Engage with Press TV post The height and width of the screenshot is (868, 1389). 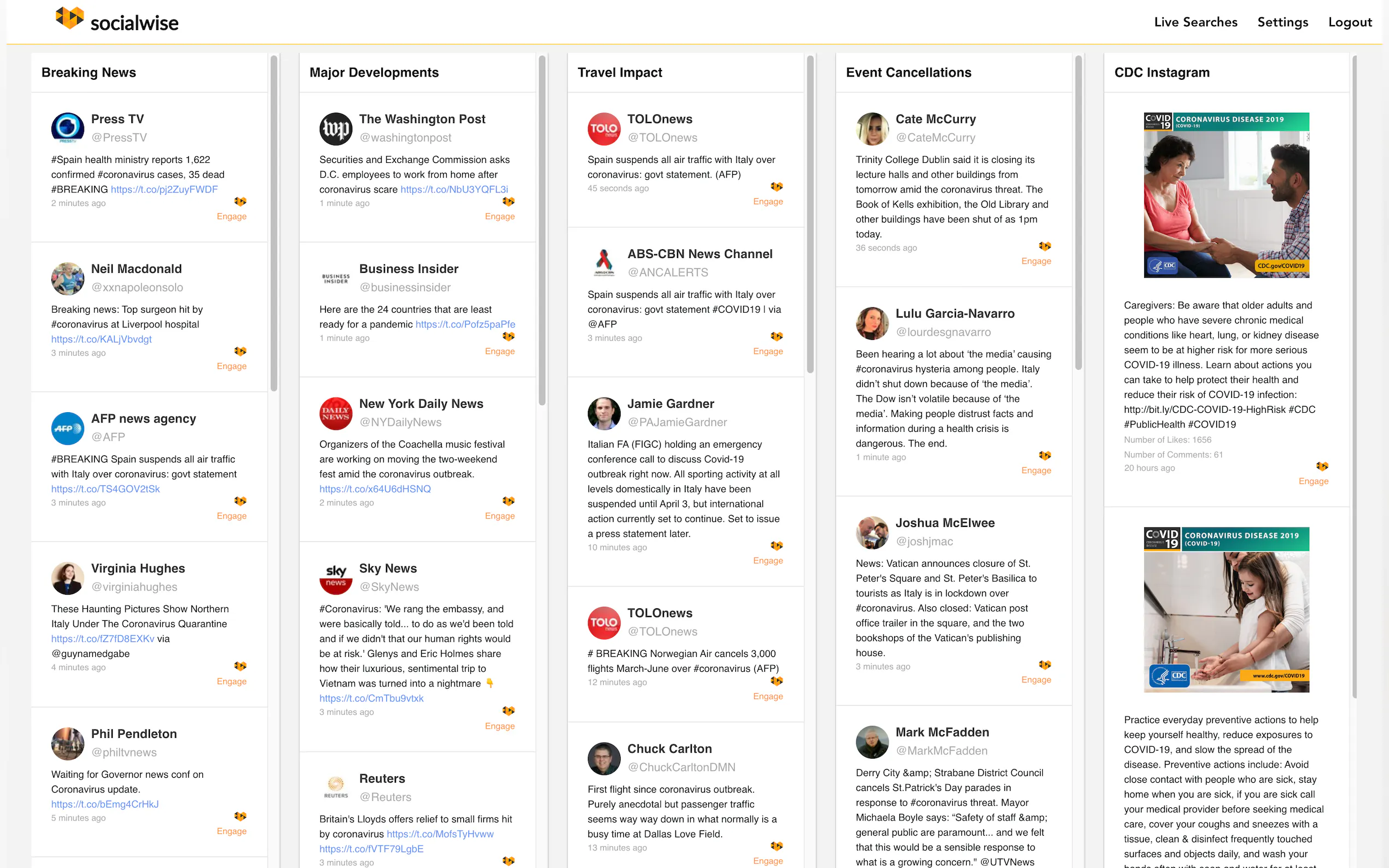coord(231,216)
